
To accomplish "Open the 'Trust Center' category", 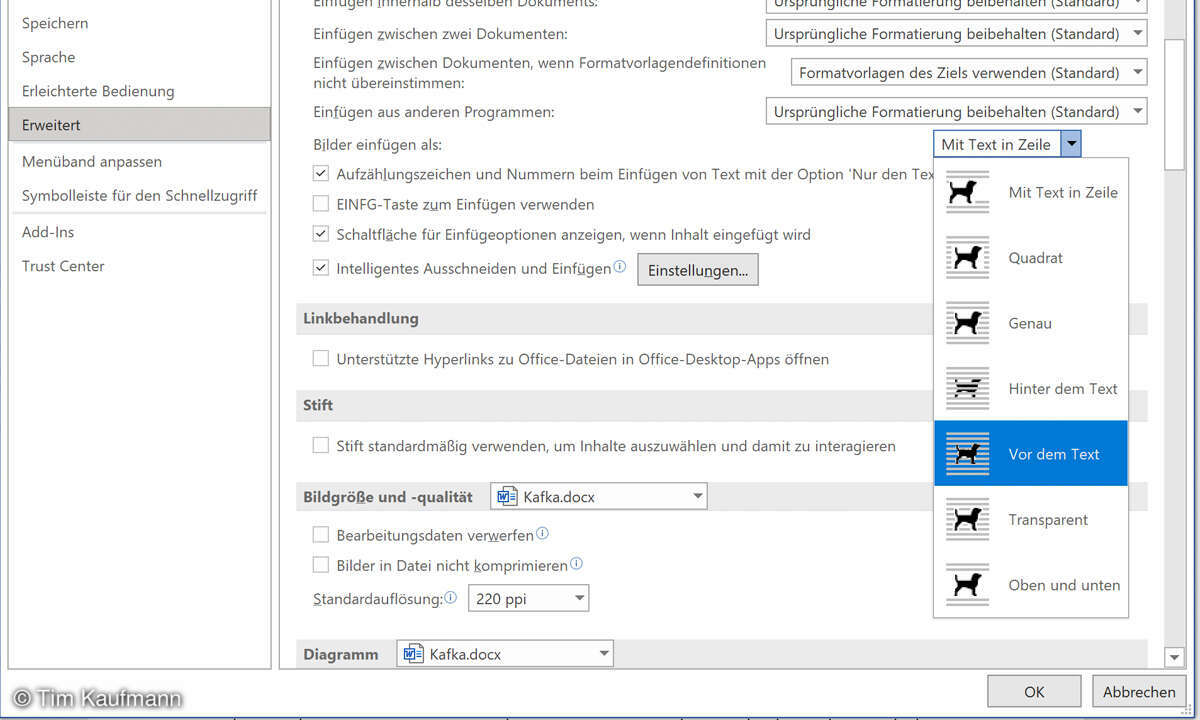I will pos(63,266).
